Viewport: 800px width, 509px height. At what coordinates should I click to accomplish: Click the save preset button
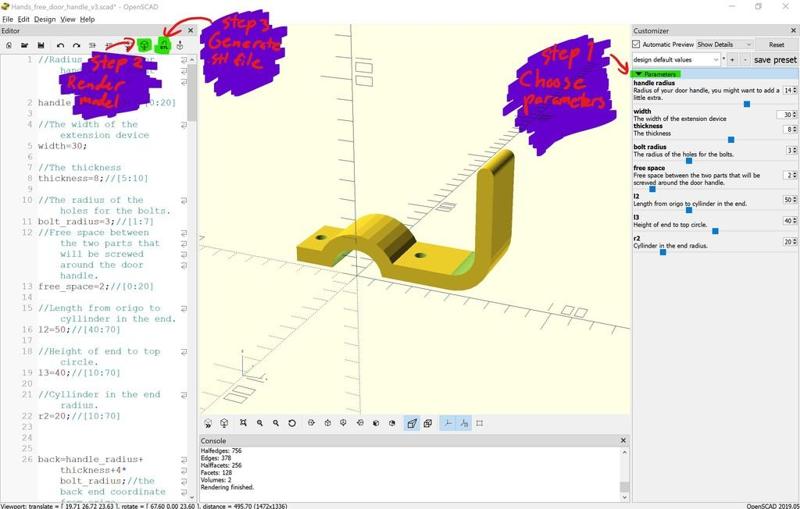click(x=774, y=60)
